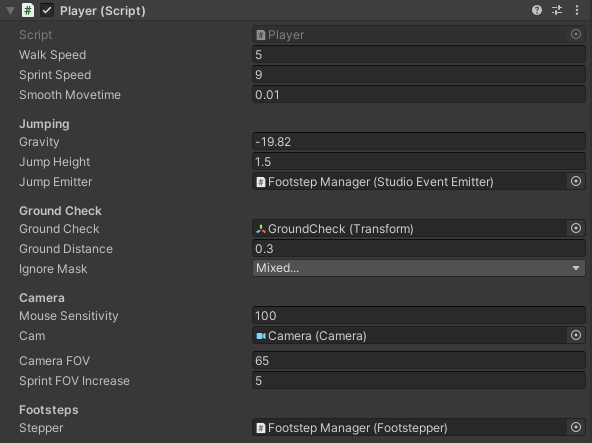Image resolution: width=592 pixels, height=443 pixels.
Task: Open the component preset selector icon
Action: (557, 10)
